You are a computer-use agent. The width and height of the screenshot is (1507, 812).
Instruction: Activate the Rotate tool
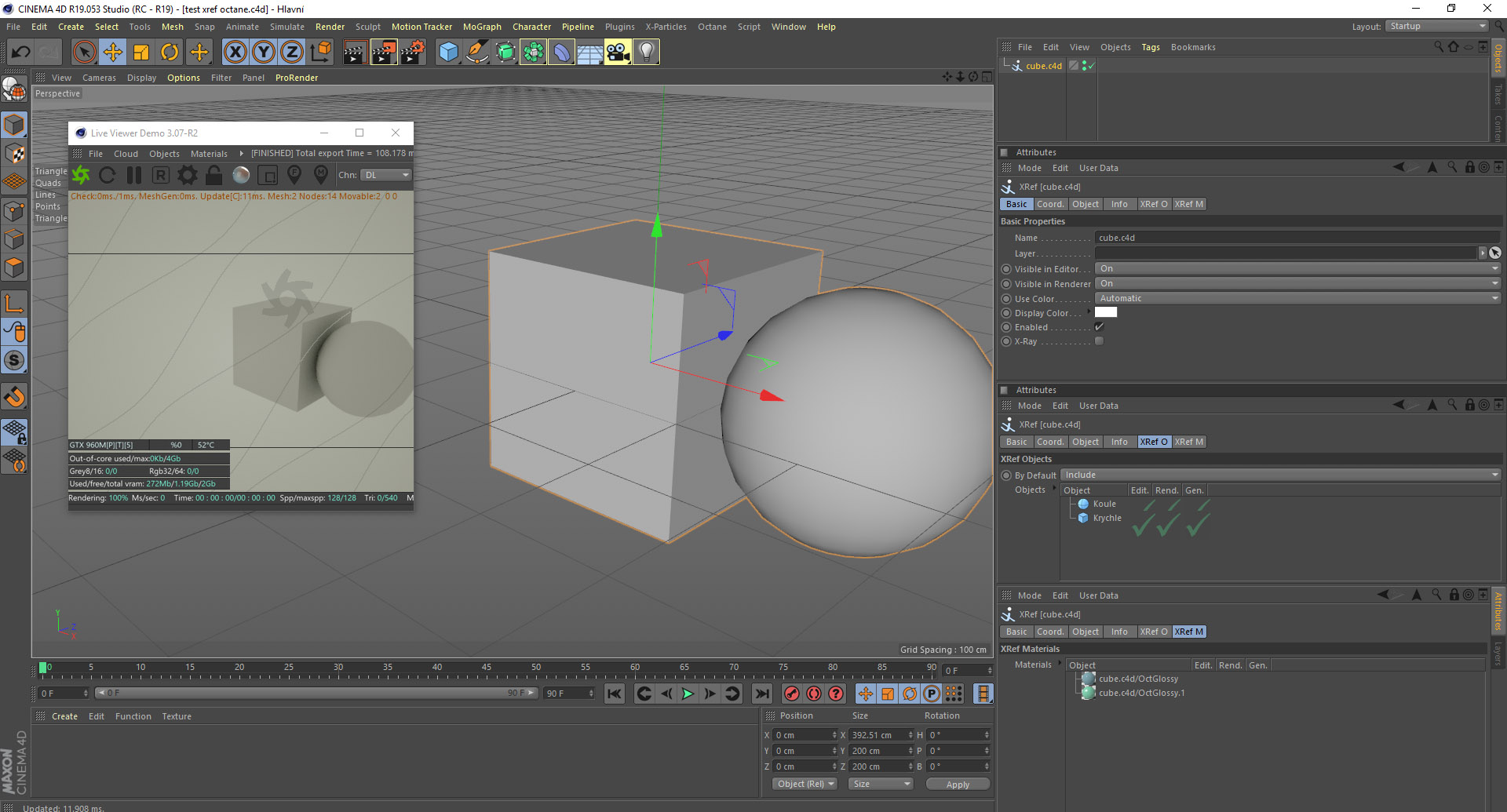point(170,53)
